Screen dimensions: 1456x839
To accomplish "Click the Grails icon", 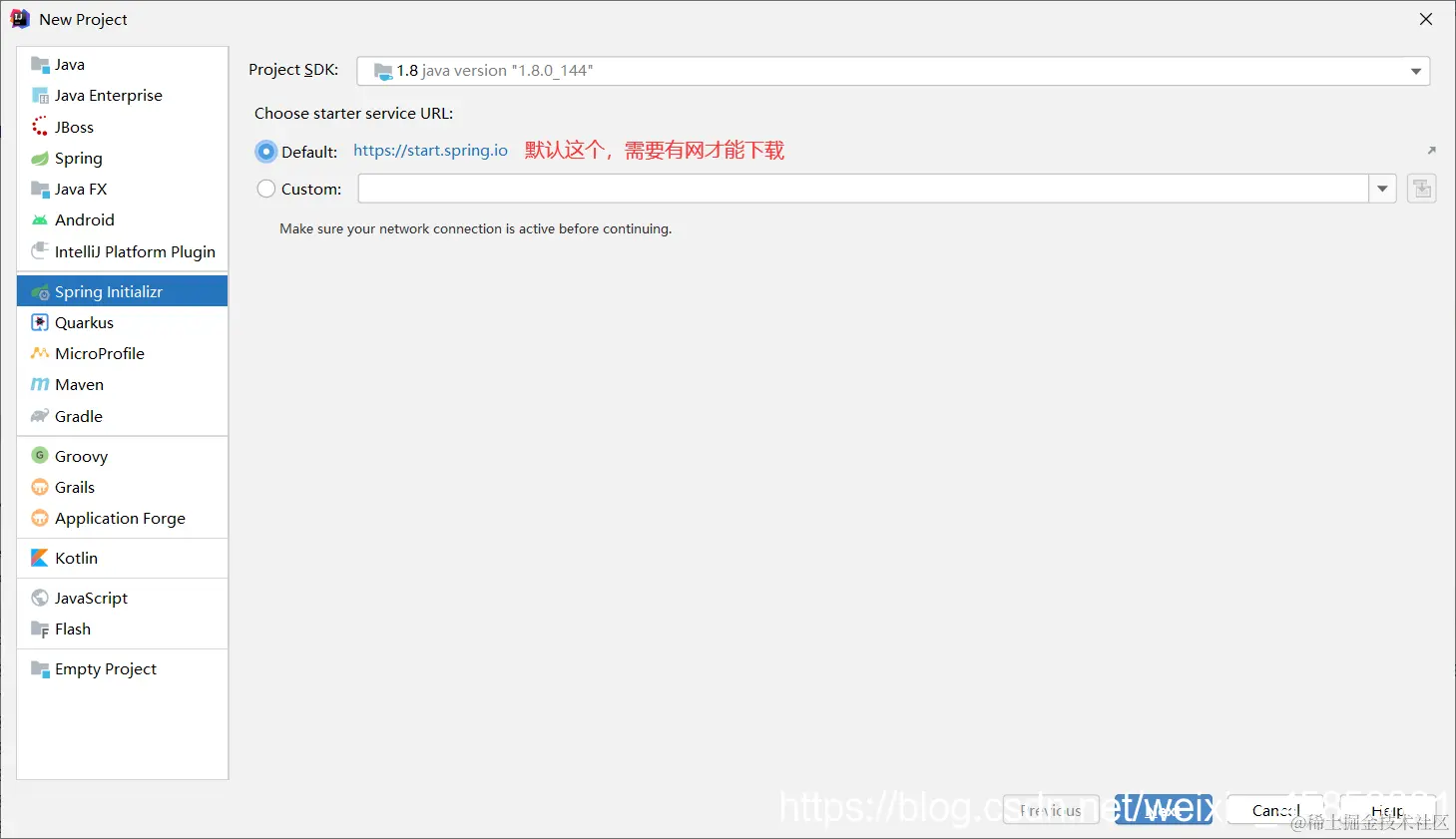I will 40,487.
